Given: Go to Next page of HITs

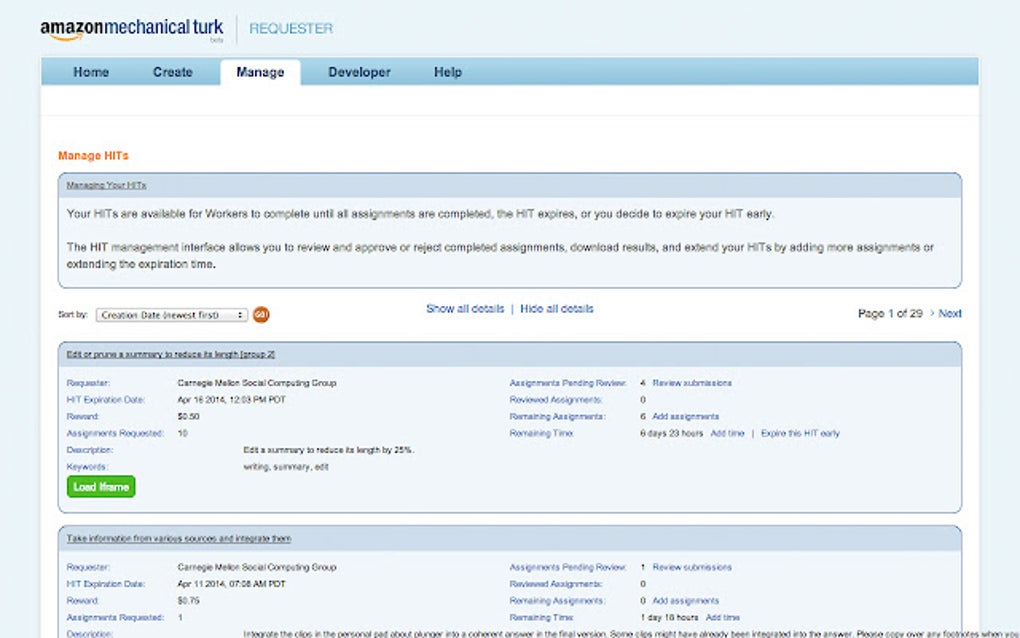Looking at the screenshot, I should coord(950,313).
